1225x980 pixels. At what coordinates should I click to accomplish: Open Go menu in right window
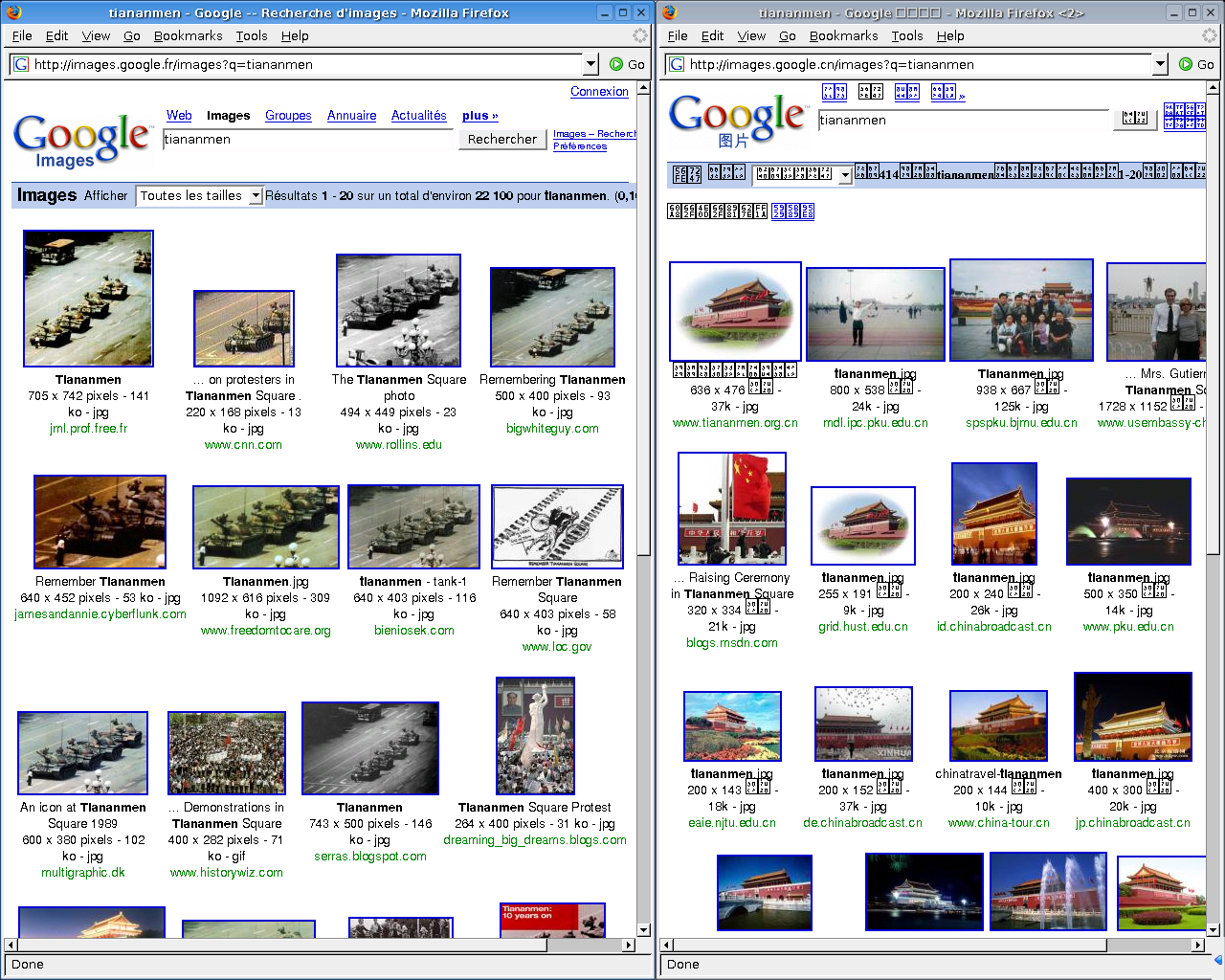point(788,35)
